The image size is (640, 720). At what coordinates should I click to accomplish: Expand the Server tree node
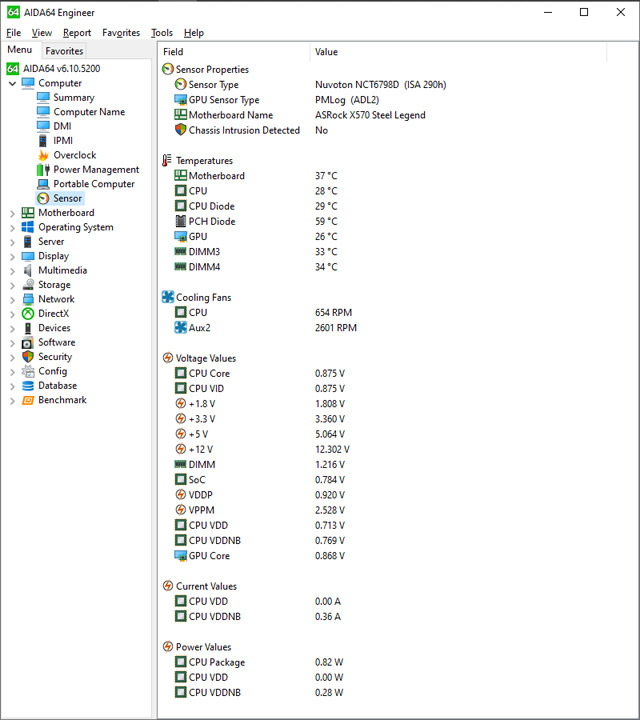click(12, 242)
